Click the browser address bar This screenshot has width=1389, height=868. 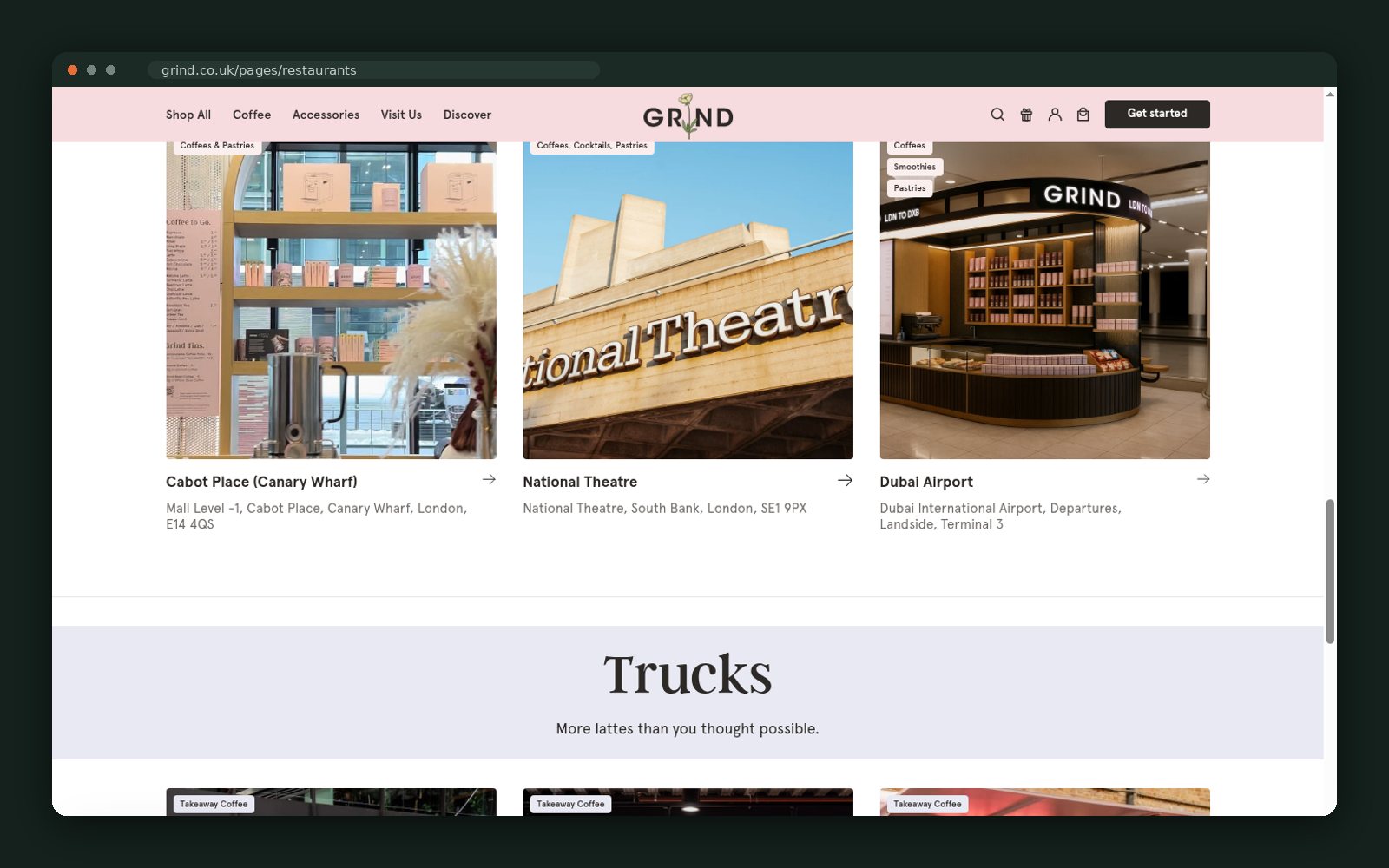click(x=373, y=70)
